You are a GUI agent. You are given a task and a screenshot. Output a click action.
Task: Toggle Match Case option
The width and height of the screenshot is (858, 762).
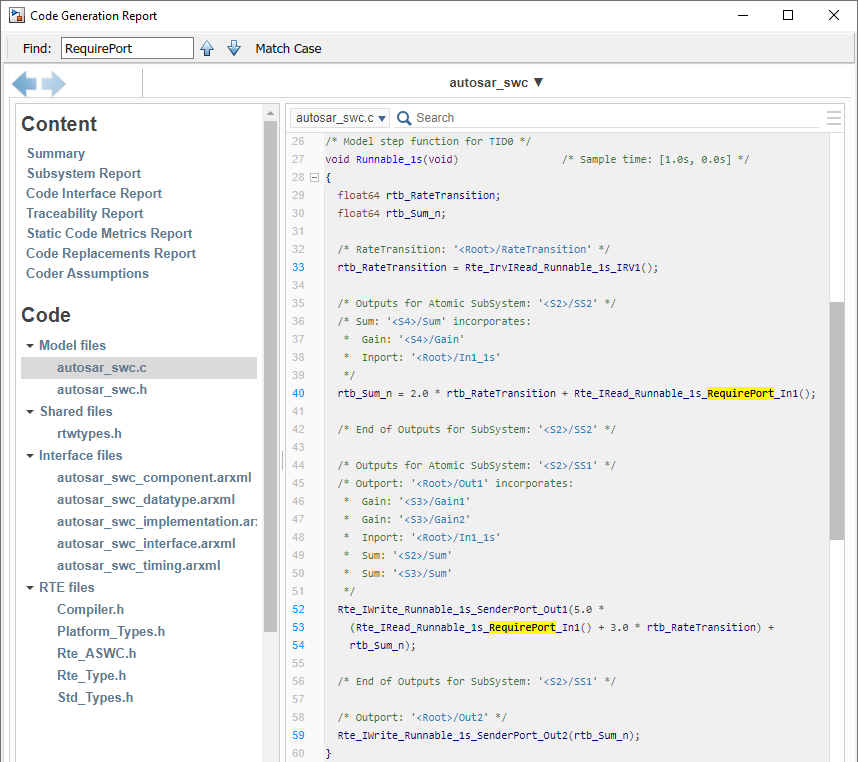288,48
